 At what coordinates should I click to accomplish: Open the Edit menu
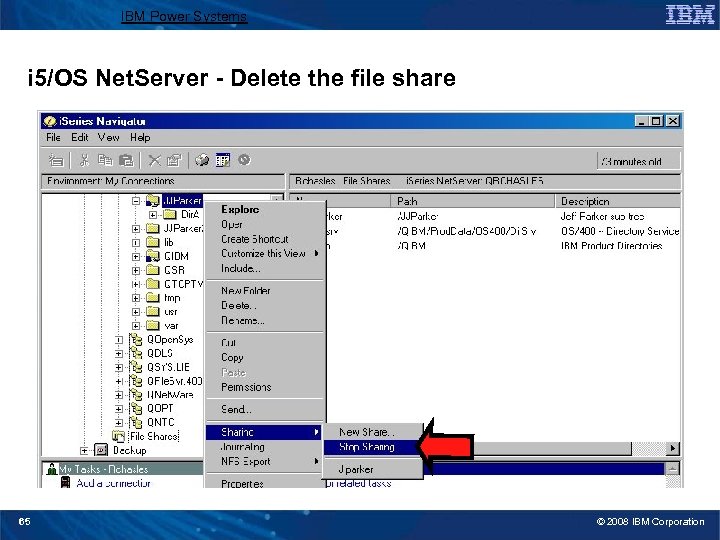point(79,137)
